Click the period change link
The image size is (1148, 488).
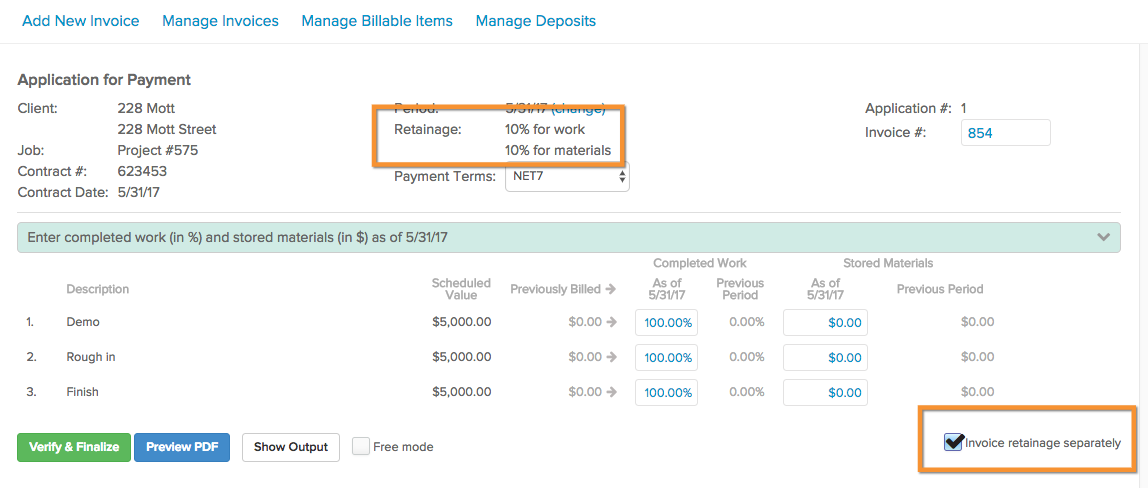point(578,108)
